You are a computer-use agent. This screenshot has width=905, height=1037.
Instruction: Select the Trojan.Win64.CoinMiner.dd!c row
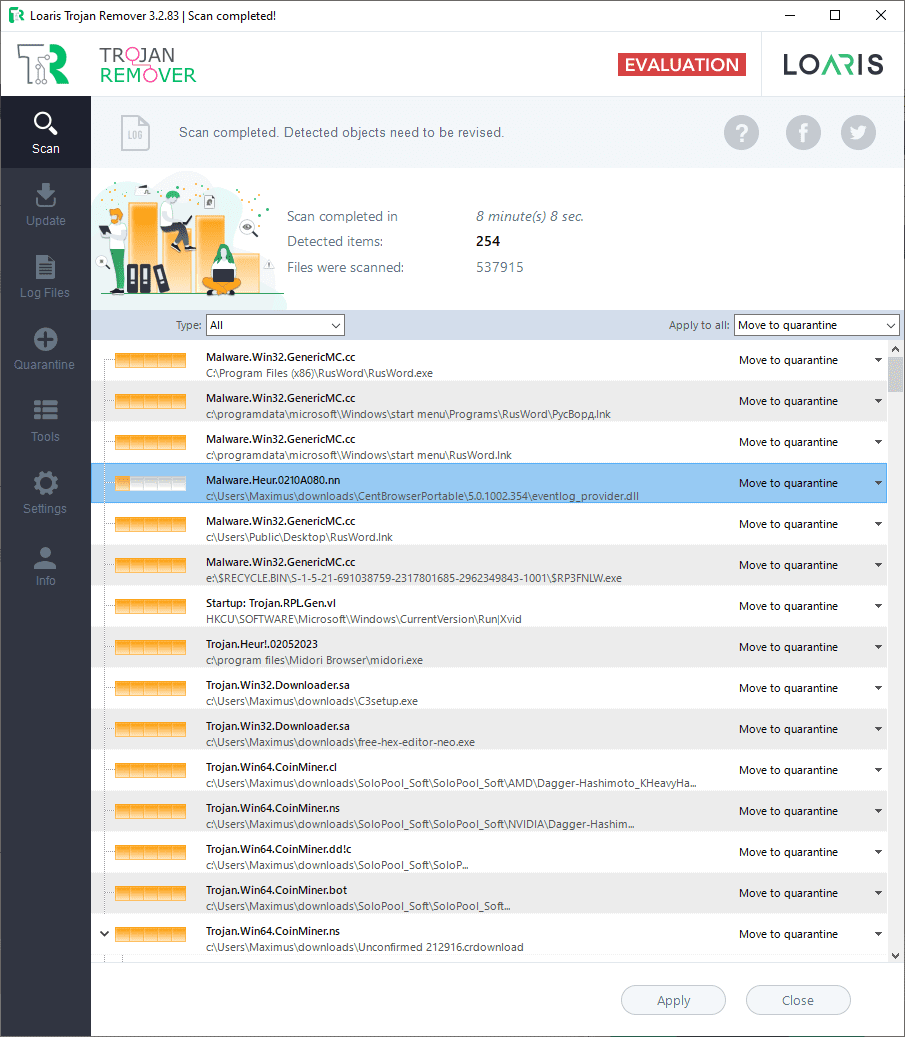[489, 852]
